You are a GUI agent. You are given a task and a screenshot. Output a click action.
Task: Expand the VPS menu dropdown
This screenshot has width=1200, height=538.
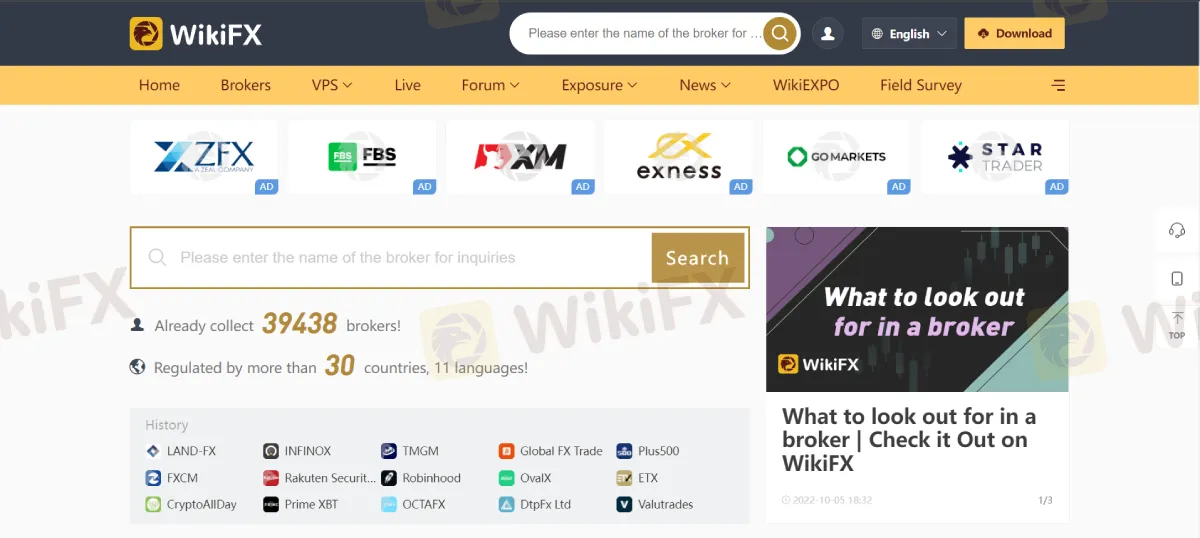tap(332, 85)
